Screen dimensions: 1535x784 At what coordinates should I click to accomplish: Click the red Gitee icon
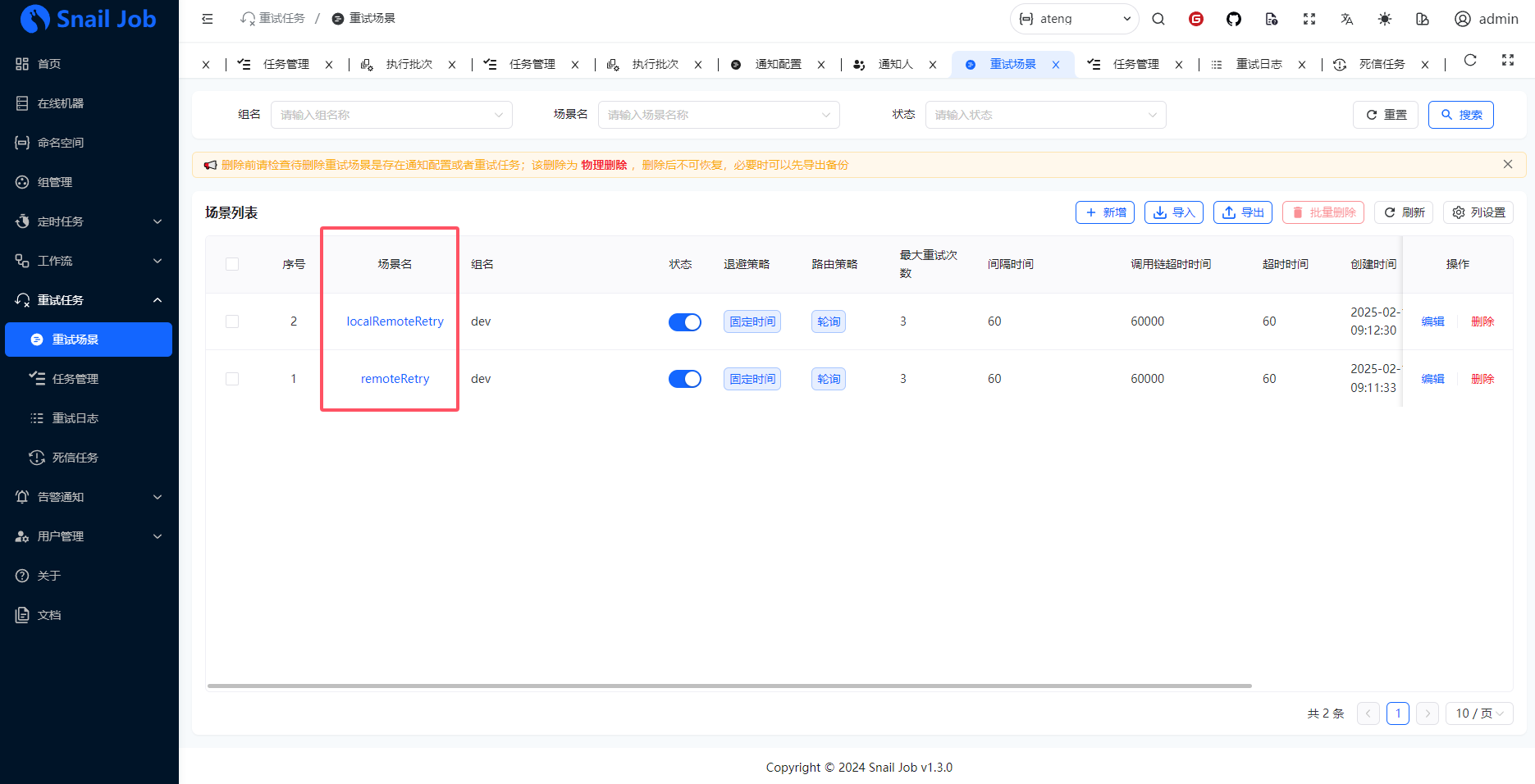coord(1196,19)
